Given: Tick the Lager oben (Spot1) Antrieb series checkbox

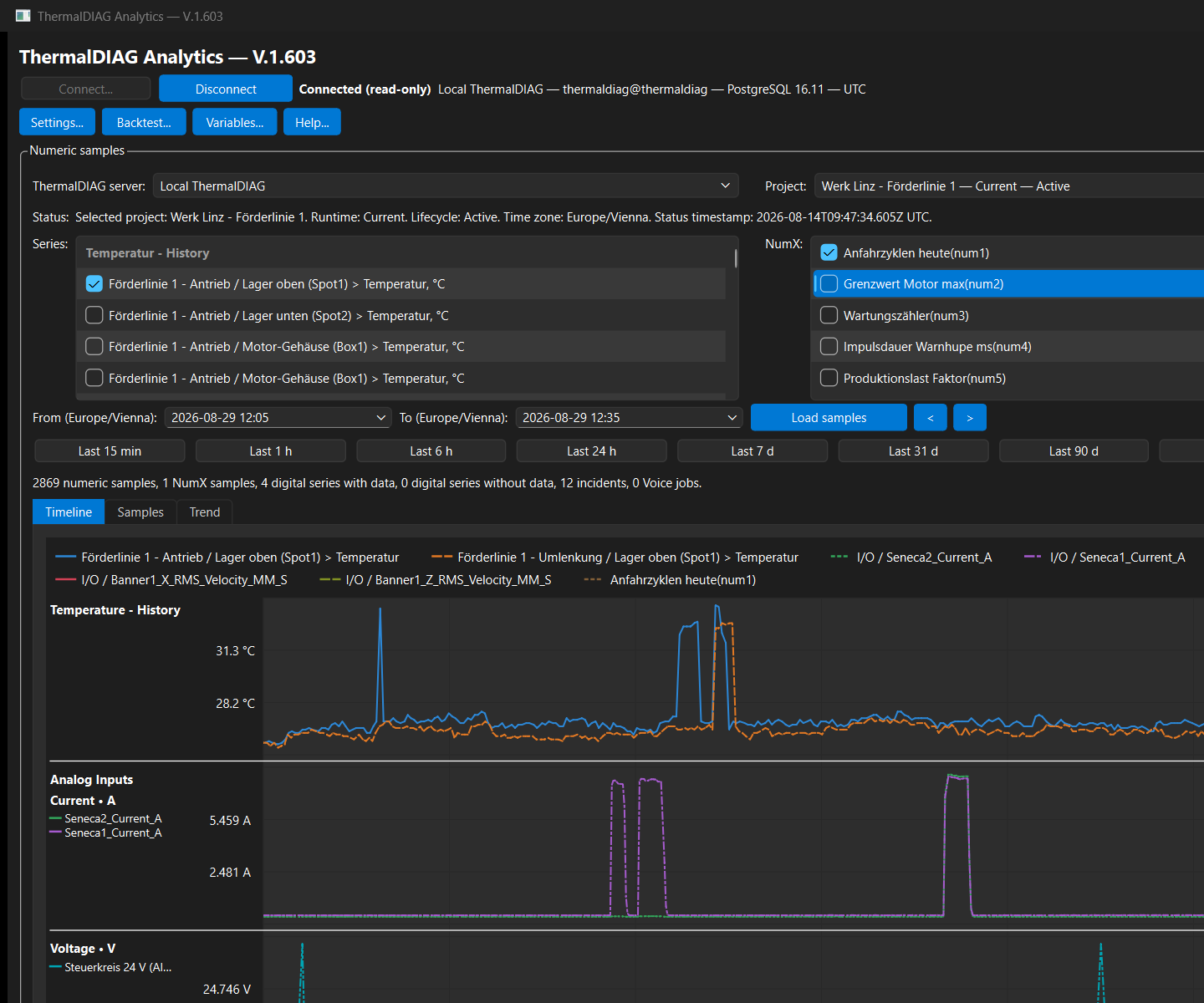Looking at the screenshot, I should point(94,284).
